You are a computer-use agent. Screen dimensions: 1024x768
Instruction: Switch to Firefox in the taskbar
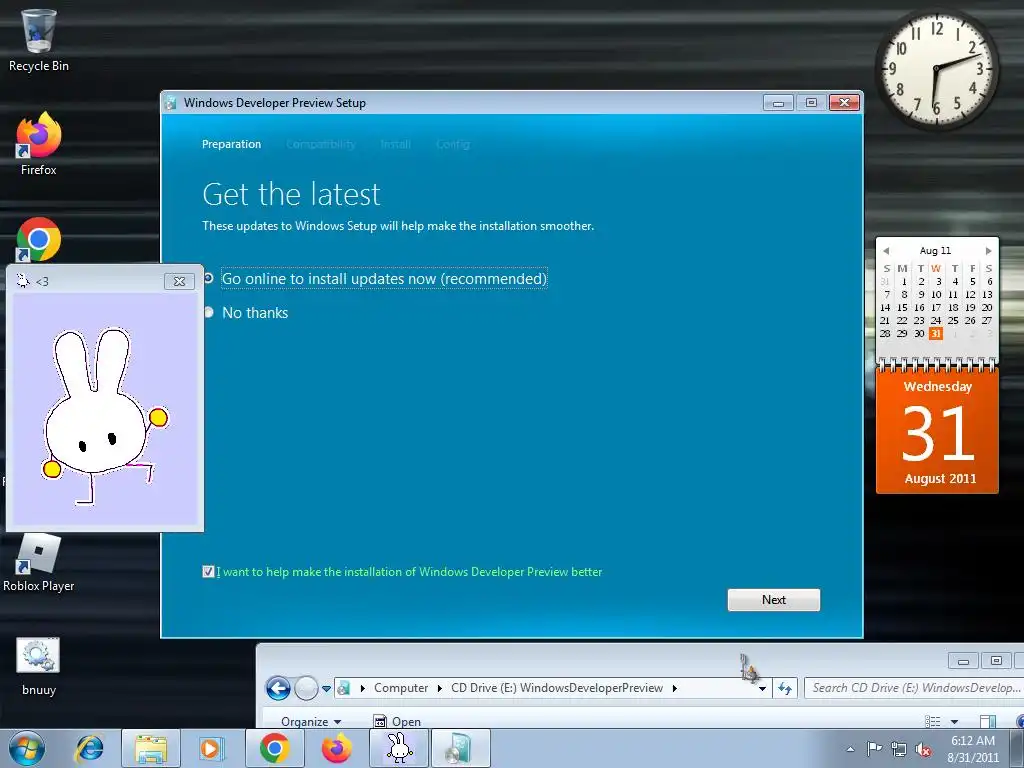pos(336,748)
